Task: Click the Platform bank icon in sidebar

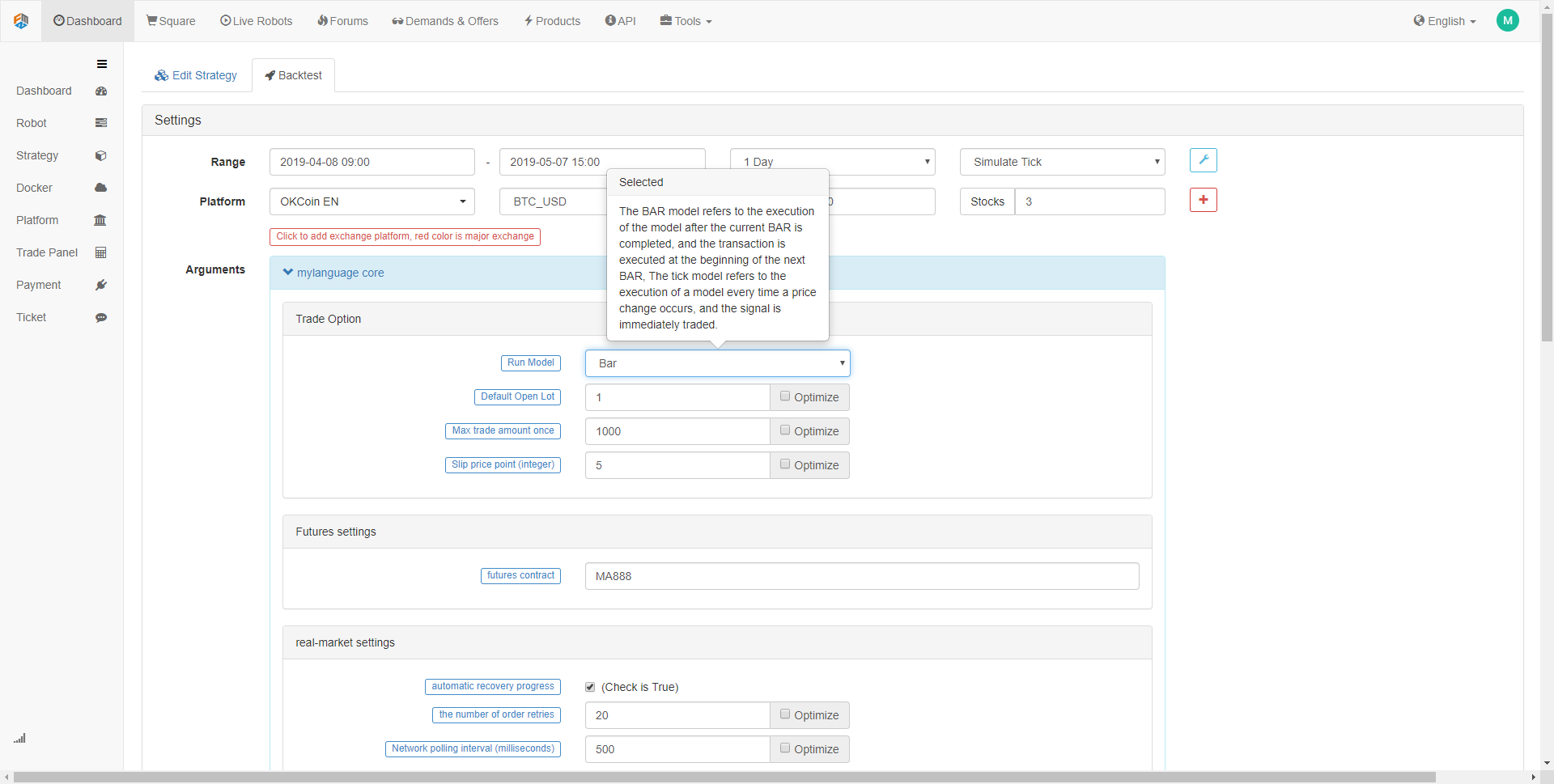Action: [x=100, y=220]
